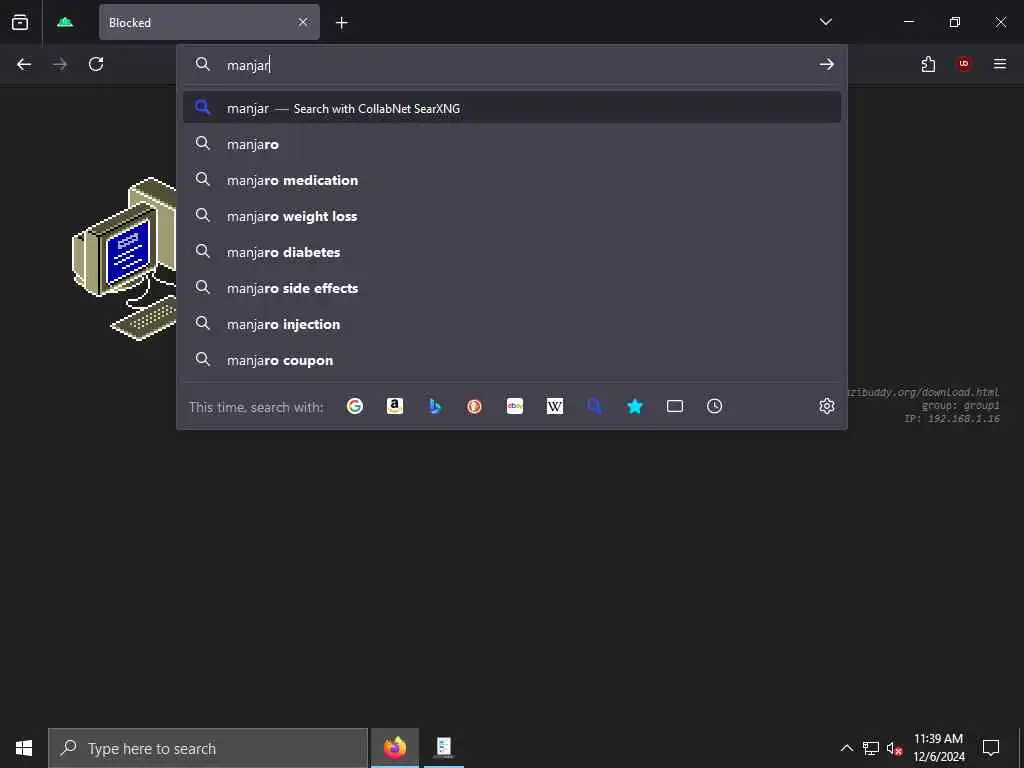
Task: Search this time with DuckDuckGo
Action: pos(475,406)
